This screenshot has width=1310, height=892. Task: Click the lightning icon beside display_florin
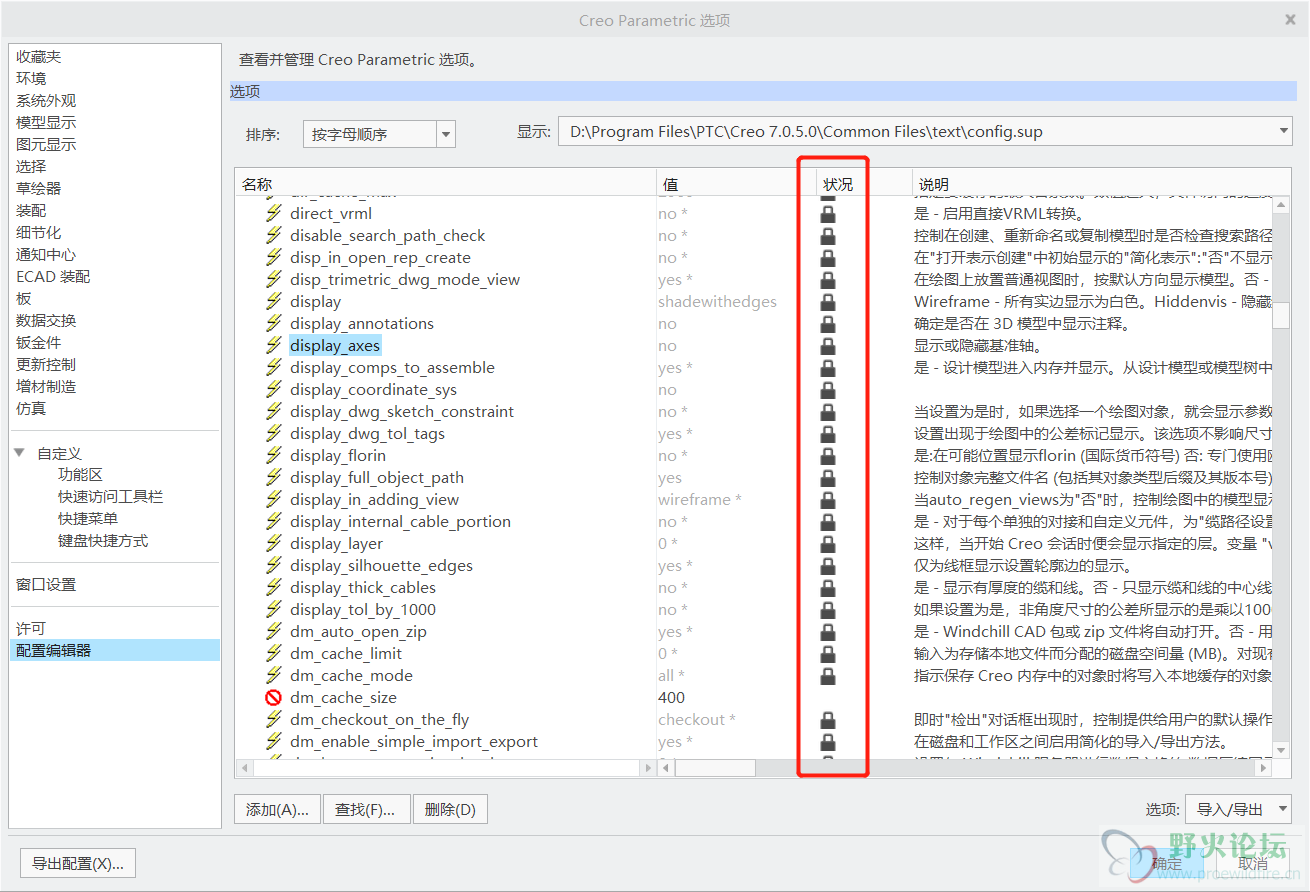[x=274, y=455]
